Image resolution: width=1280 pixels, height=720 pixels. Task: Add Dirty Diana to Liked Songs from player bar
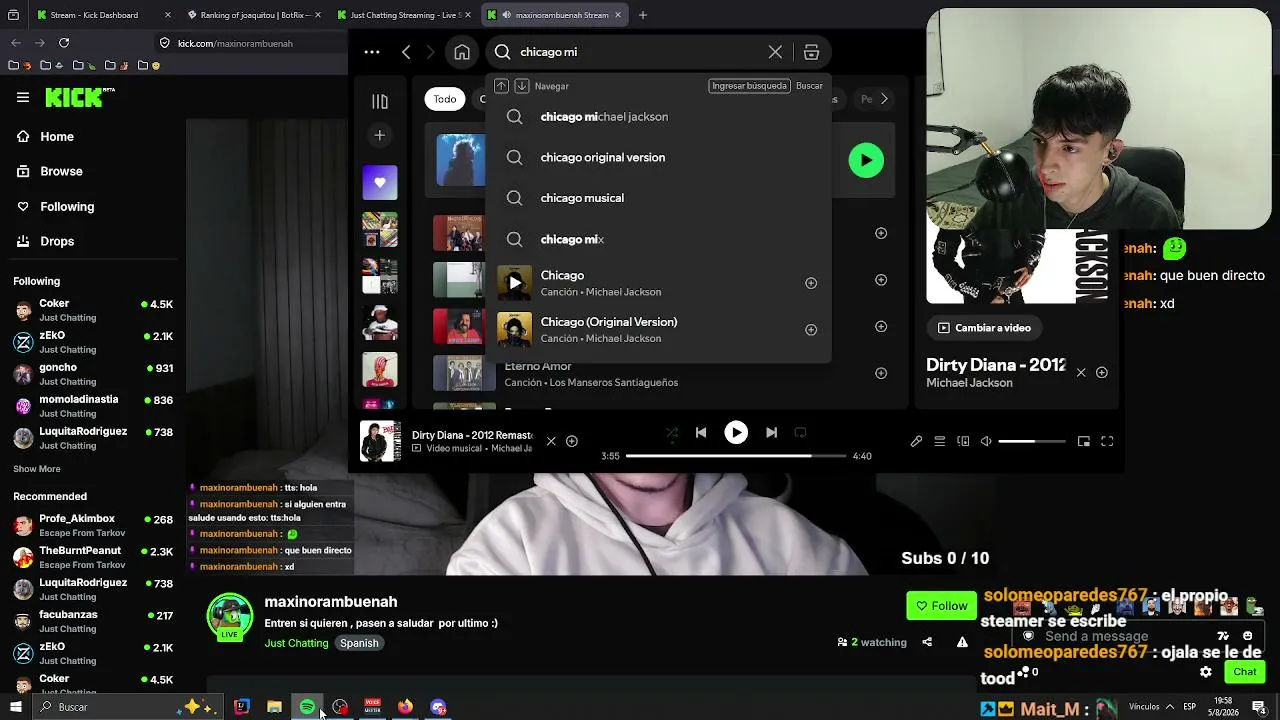pos(572,441)
